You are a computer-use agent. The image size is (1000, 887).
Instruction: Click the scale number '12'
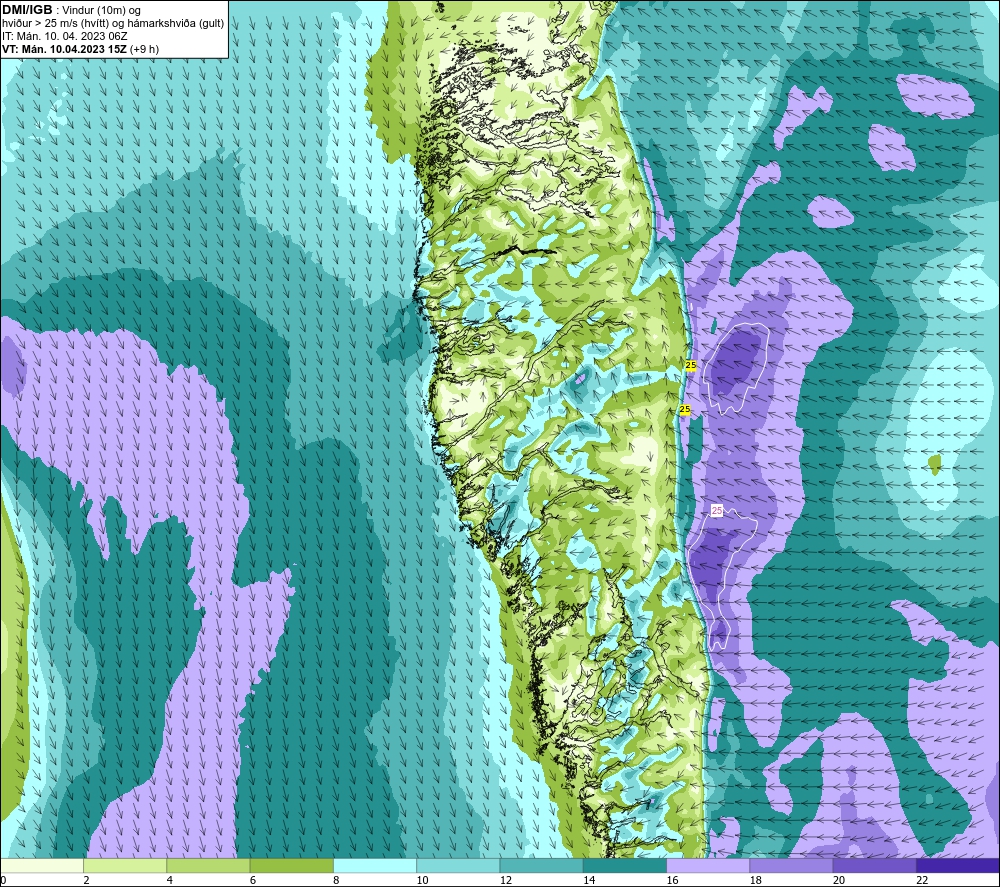tap(506, 880)
